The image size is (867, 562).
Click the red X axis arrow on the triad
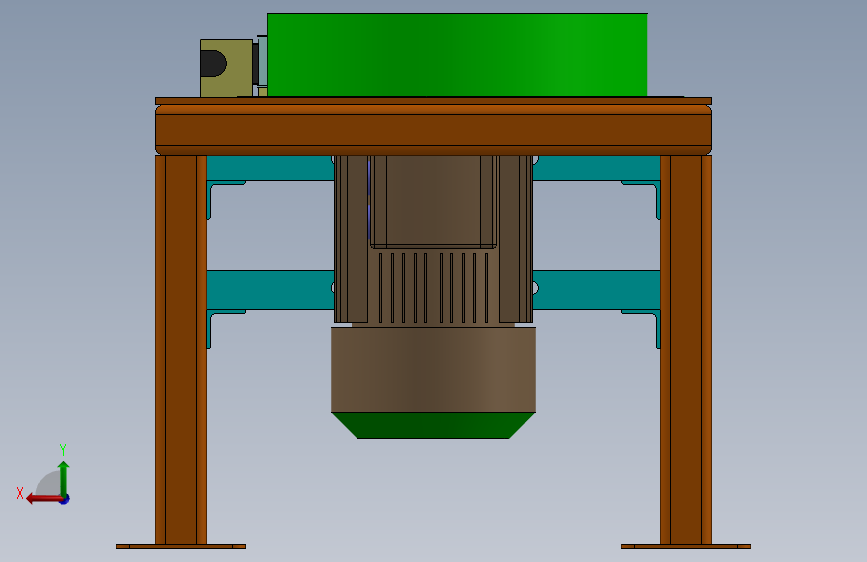click(x=44, y=499)
